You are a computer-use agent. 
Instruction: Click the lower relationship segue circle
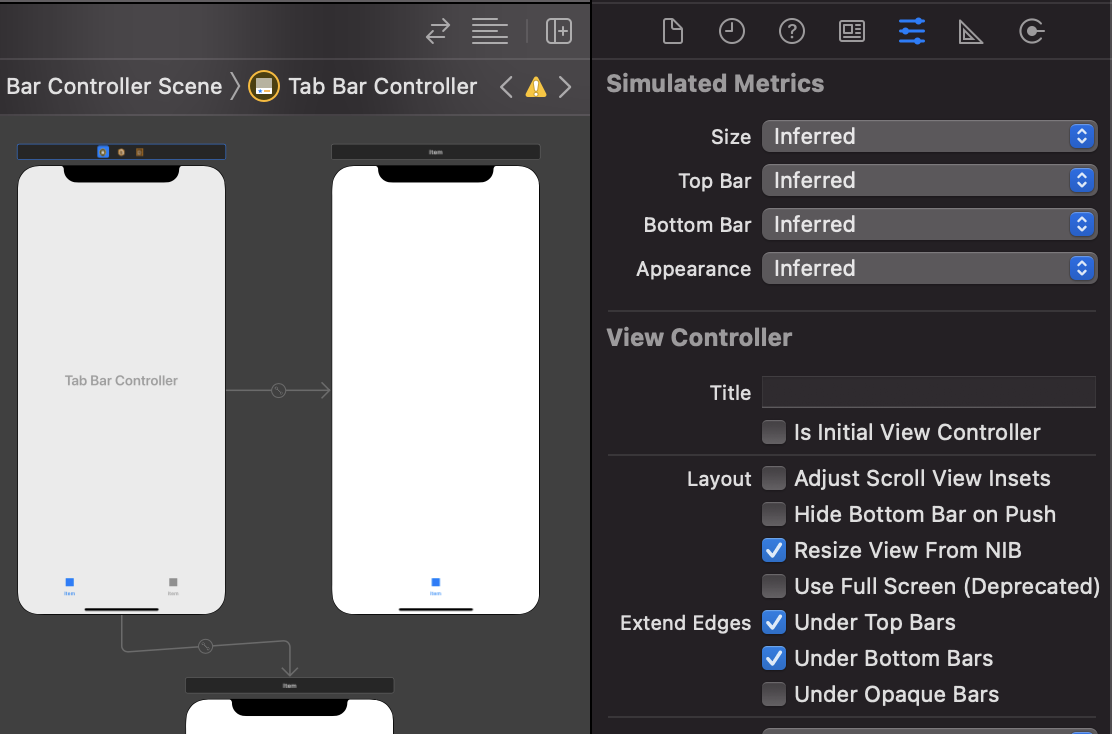point(205,646)
